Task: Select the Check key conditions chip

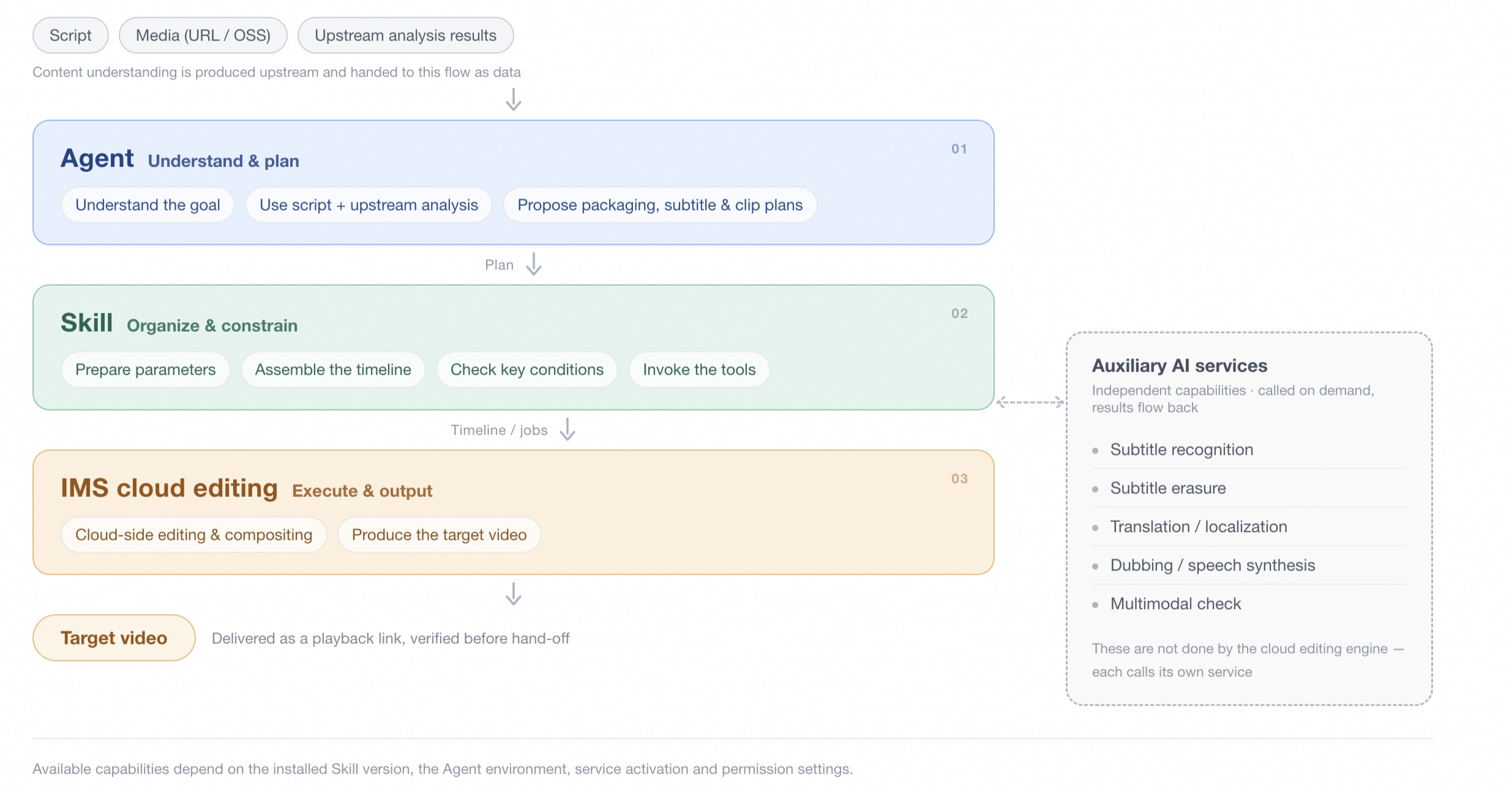Action: click(x=527, y=370)
